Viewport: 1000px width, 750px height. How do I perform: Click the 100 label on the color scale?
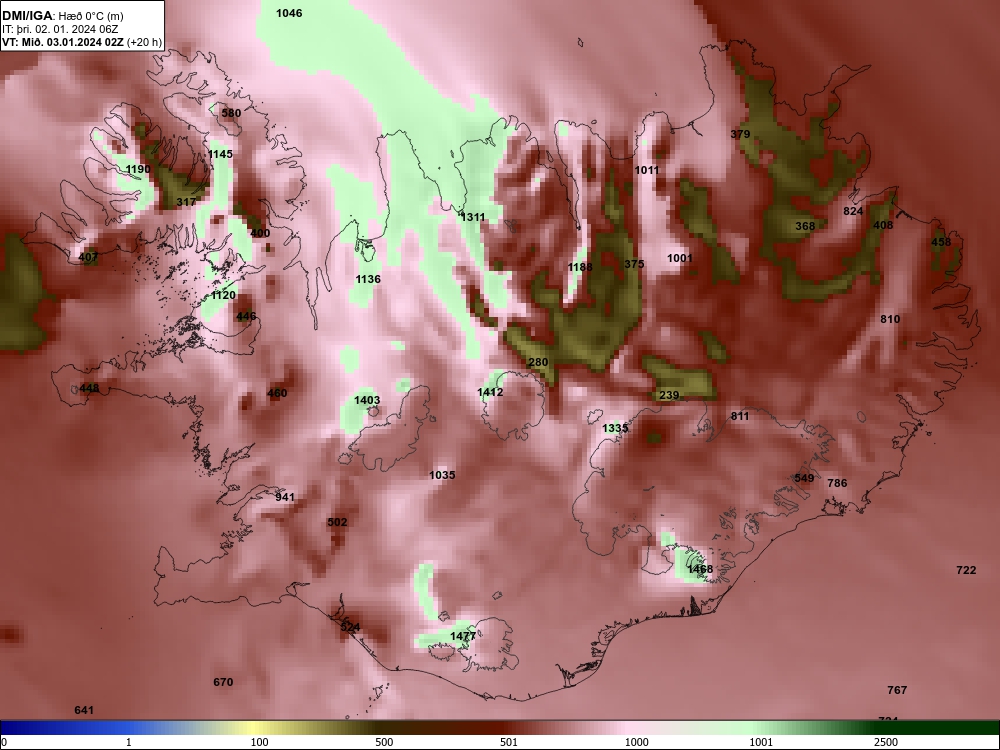coord(259,742)
